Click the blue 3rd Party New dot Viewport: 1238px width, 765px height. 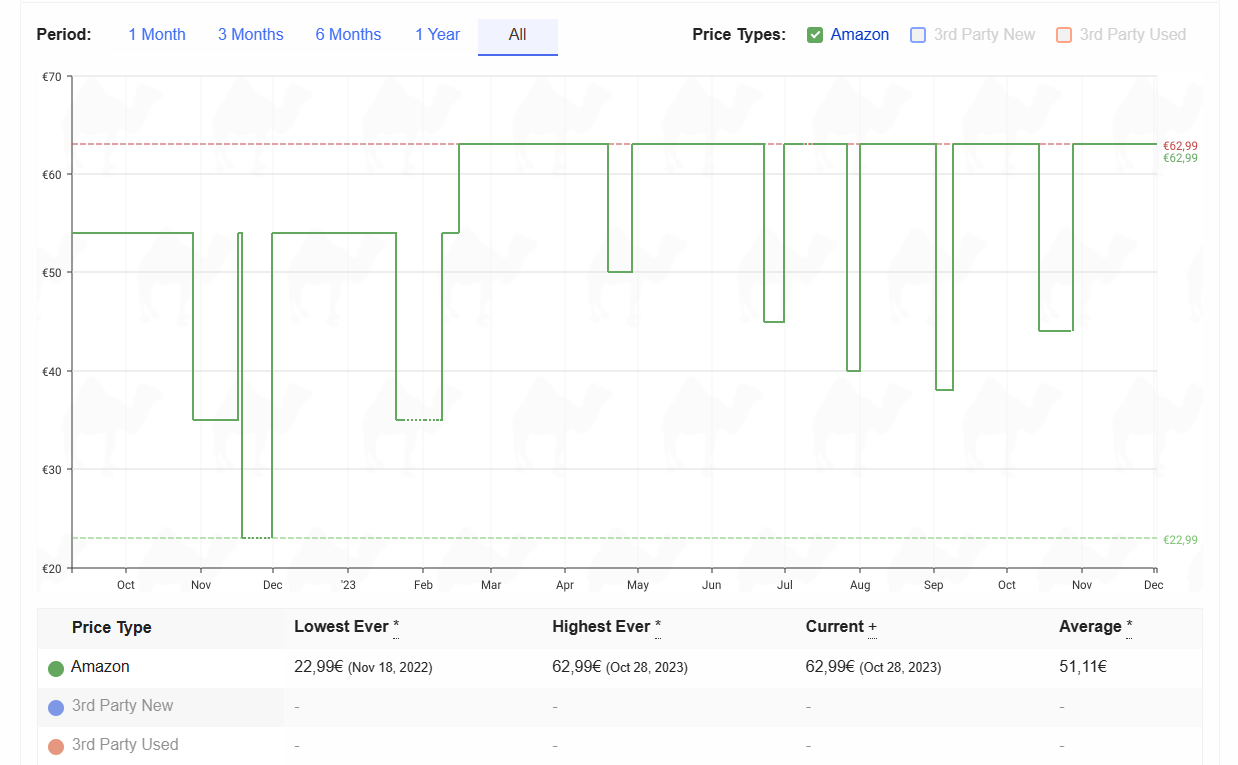click(56, 707)
